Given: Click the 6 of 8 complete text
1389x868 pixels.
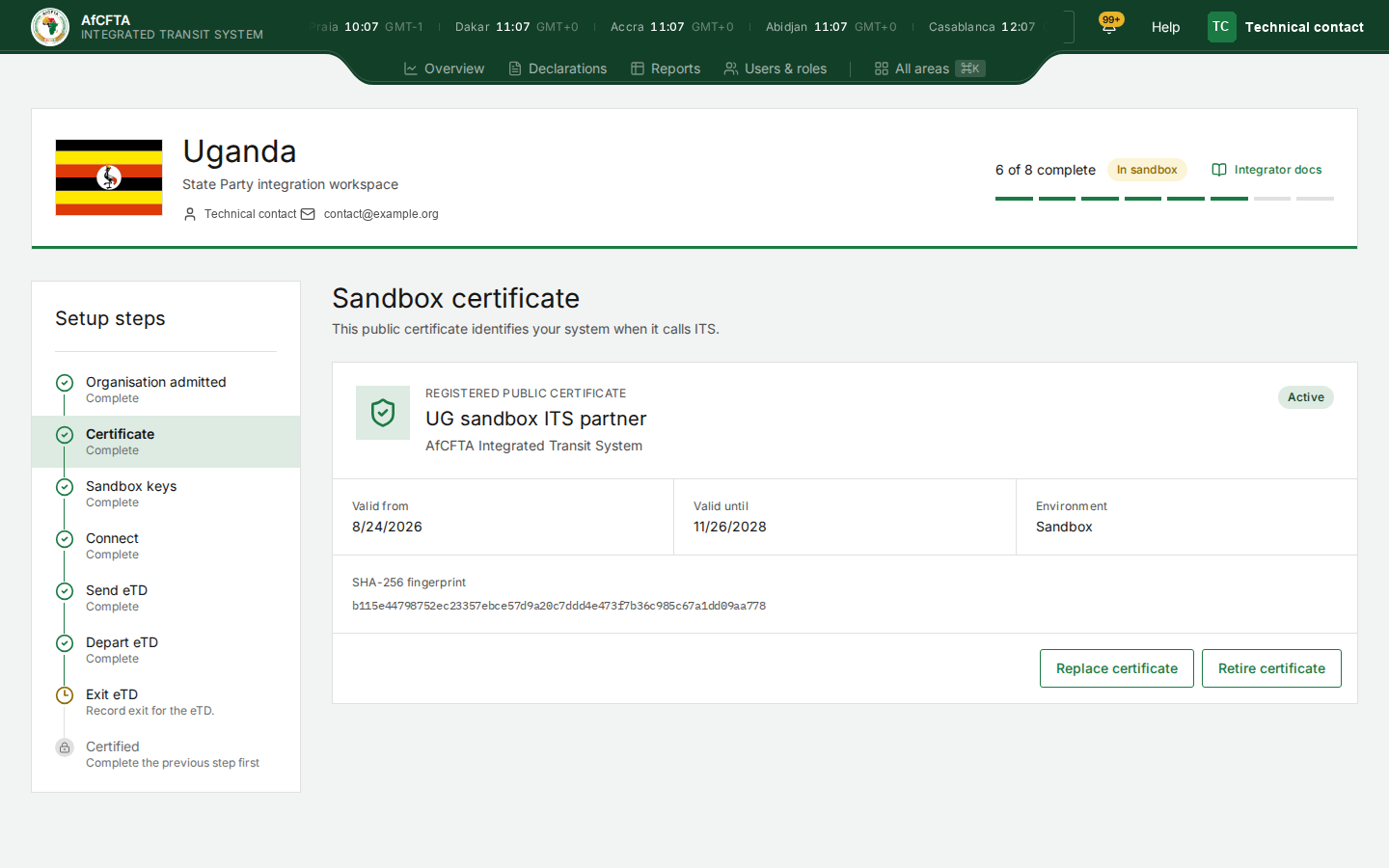Looking at the screenshot, I should 1046,170.
